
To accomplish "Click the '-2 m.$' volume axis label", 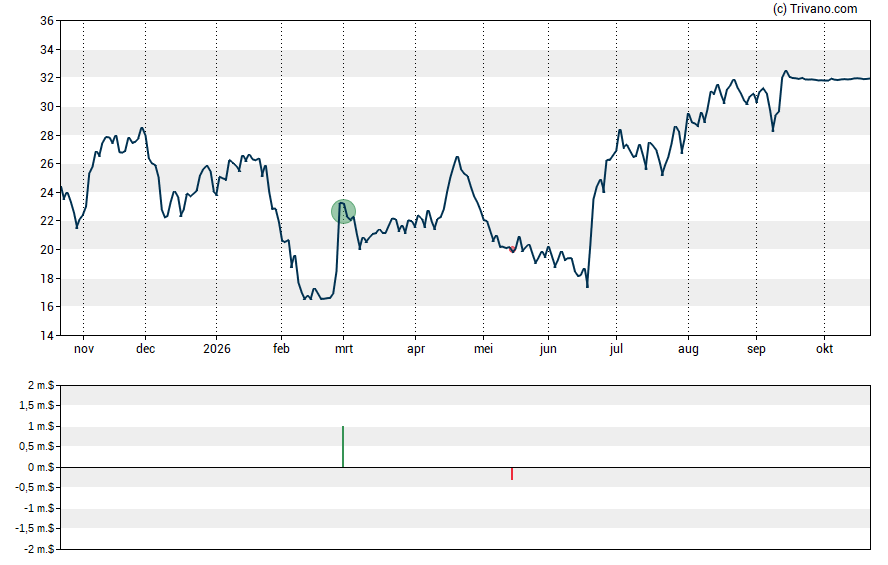I will pyautogui.click(x=40, y=549).
